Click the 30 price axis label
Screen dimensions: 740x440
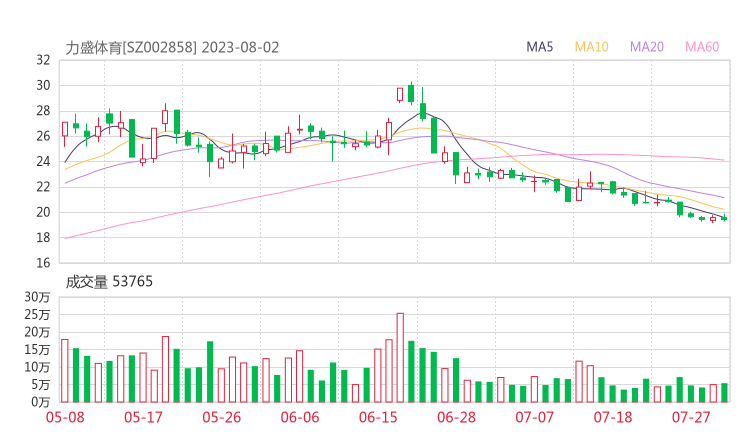pyautogui.click(x=43, y=85)
